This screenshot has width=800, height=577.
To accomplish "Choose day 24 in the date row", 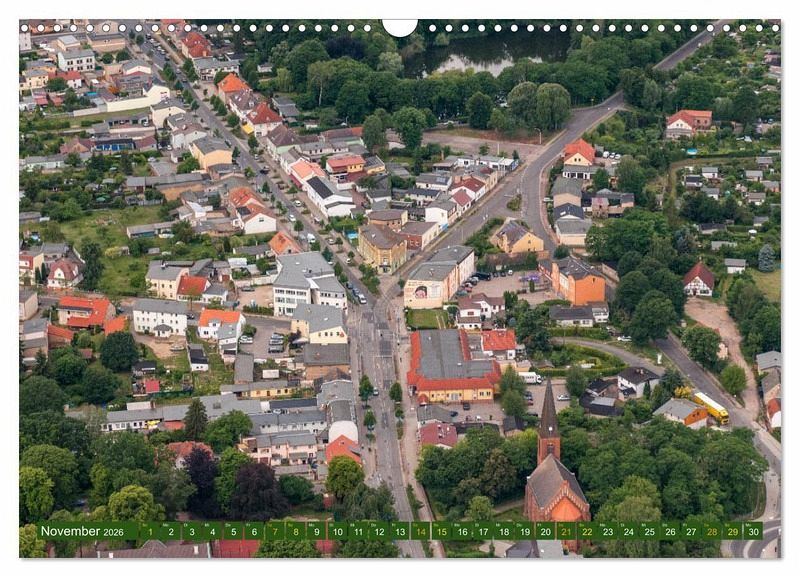I will 629,531.
